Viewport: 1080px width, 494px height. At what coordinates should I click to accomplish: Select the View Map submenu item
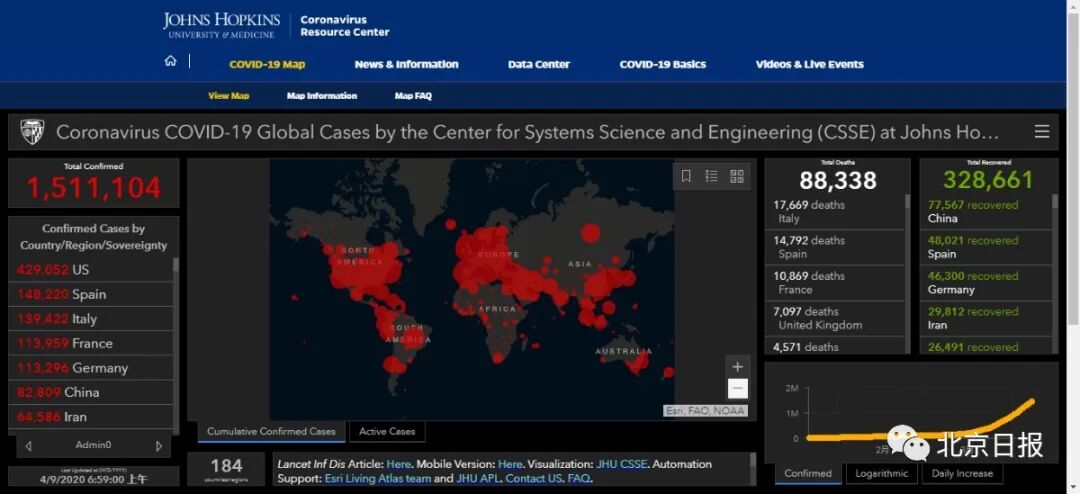(x=229, y=96)
